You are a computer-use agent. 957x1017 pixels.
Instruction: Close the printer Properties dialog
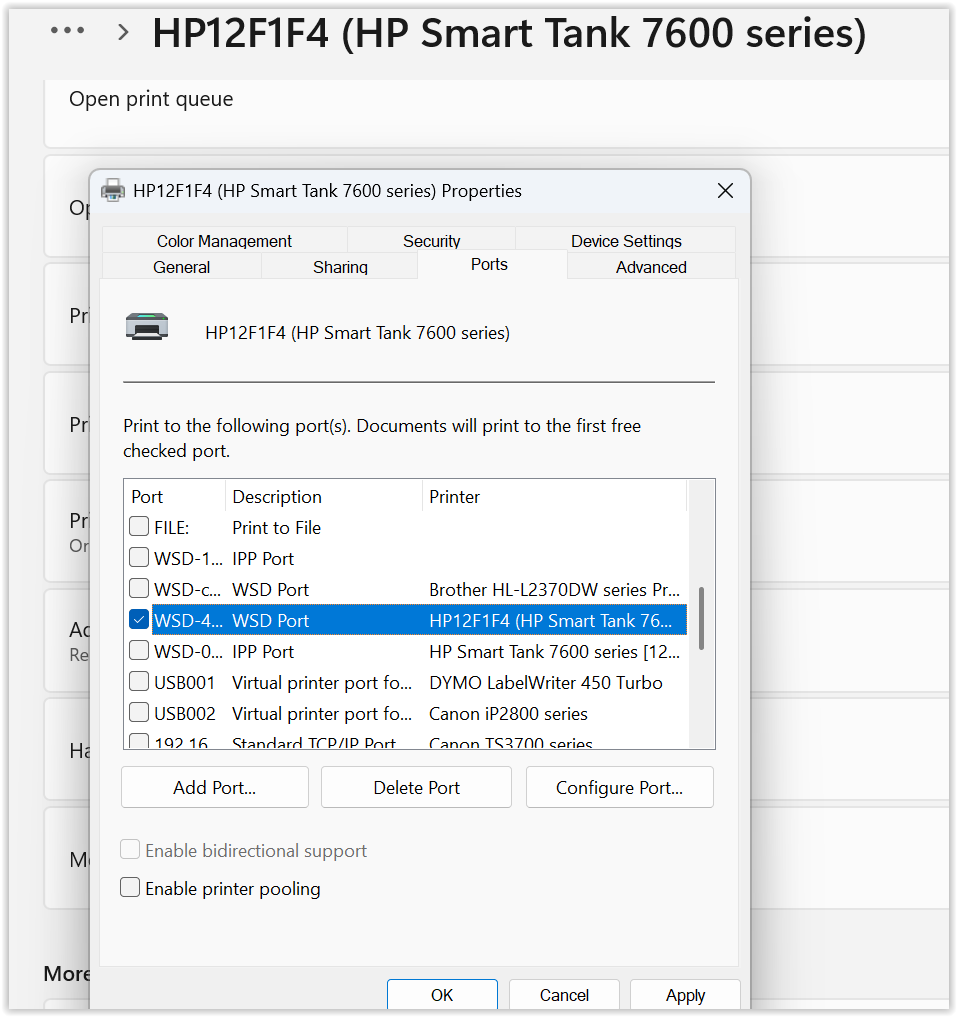coord(725,191)
